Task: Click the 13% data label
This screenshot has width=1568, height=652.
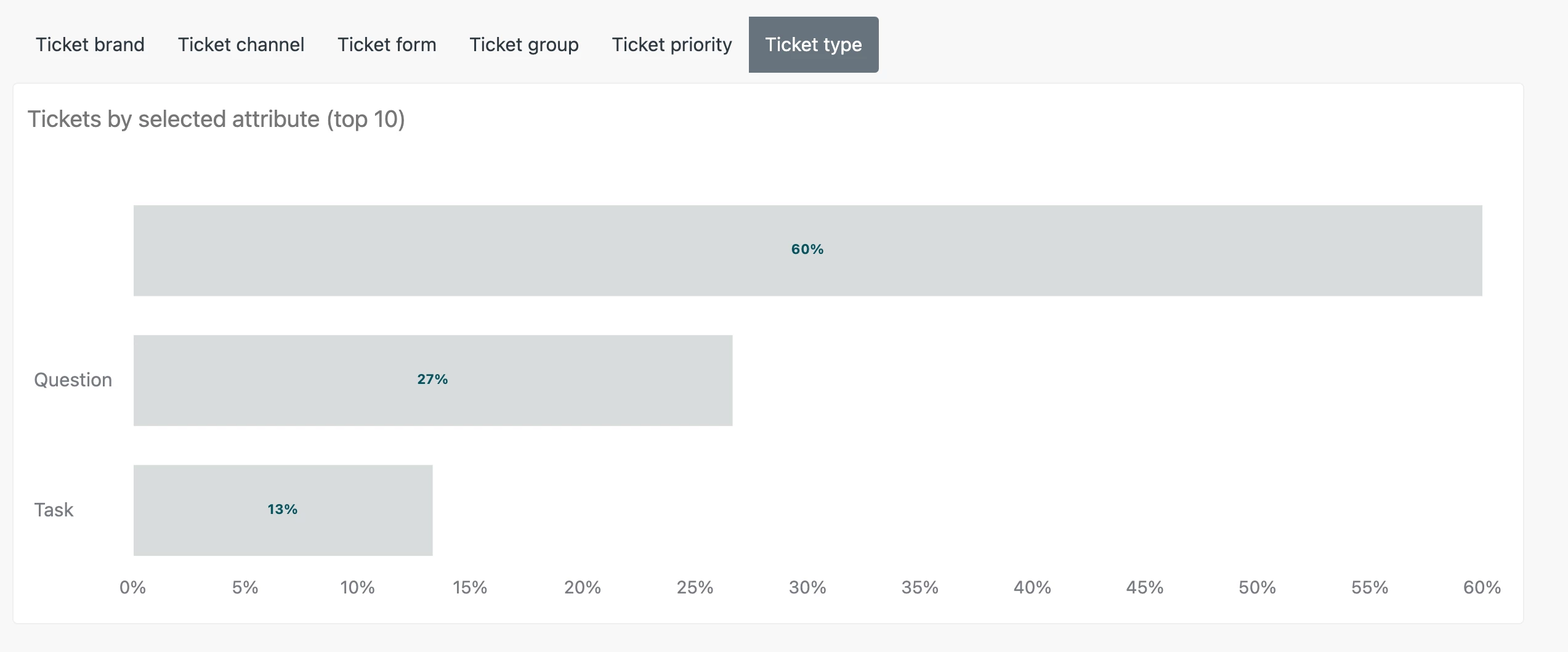Action: tap(282, 509)
